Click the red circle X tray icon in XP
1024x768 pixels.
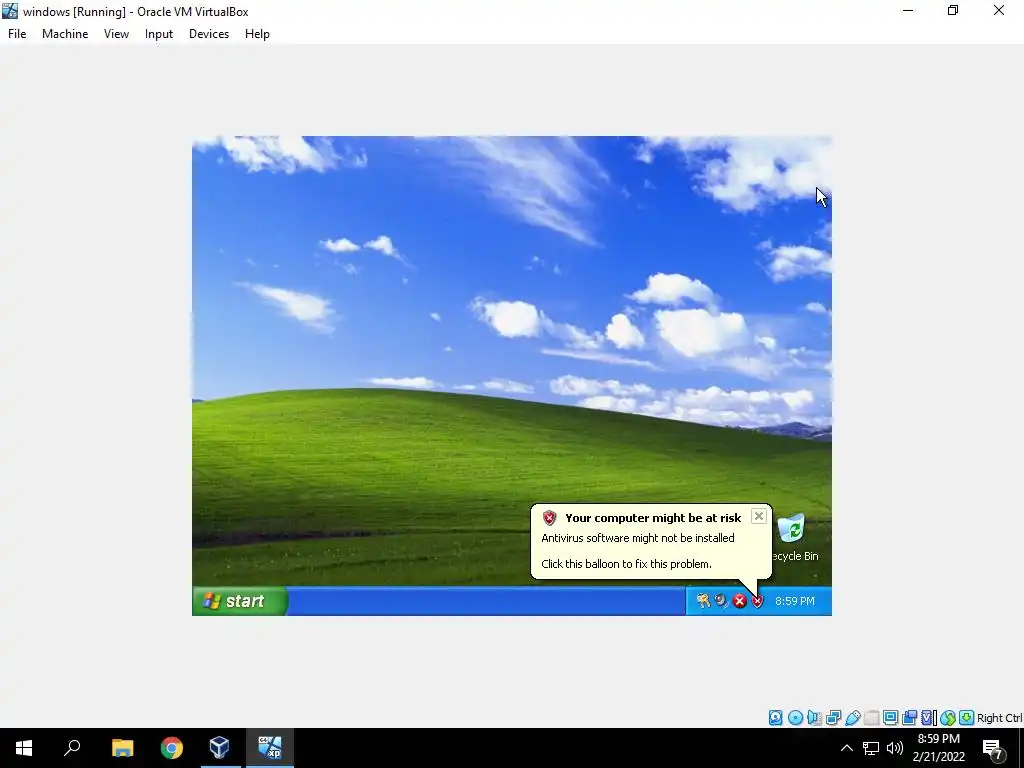coord(739,601)
